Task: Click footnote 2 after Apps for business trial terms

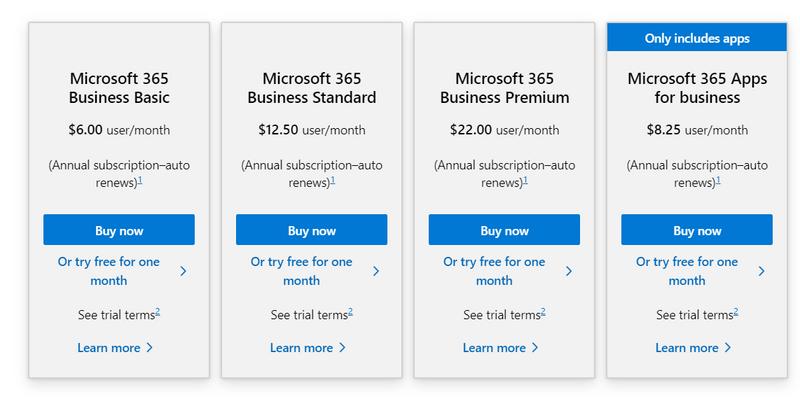Action: [x=736, y=312]
